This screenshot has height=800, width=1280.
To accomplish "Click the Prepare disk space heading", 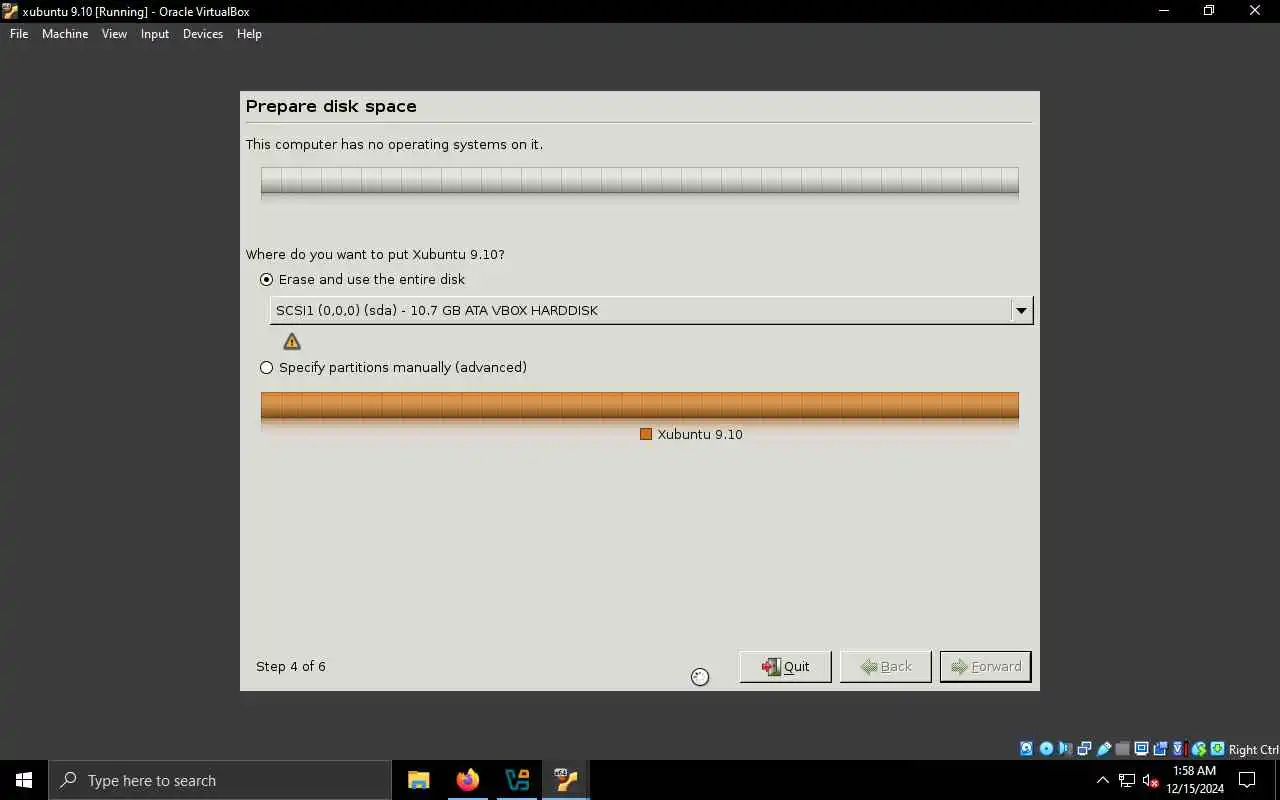I will [331, 106].
